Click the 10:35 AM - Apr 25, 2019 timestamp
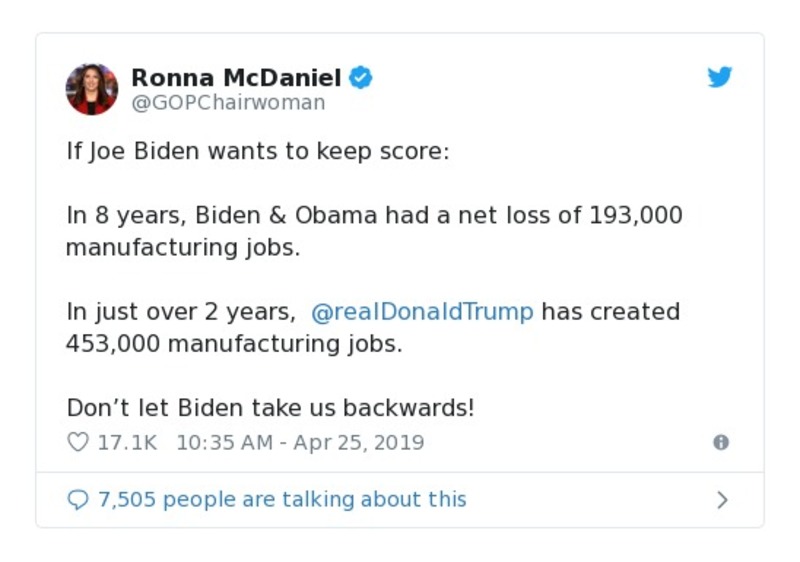Image resolution: width=800 pixels, height=562 pixels. click(x=300, y=442)
